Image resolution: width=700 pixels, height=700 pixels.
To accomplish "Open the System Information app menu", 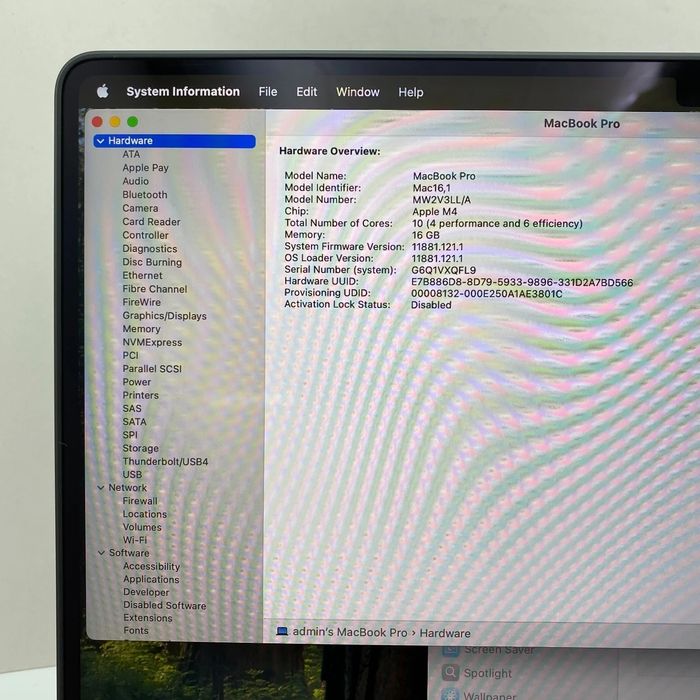I will tap(183, 92).
